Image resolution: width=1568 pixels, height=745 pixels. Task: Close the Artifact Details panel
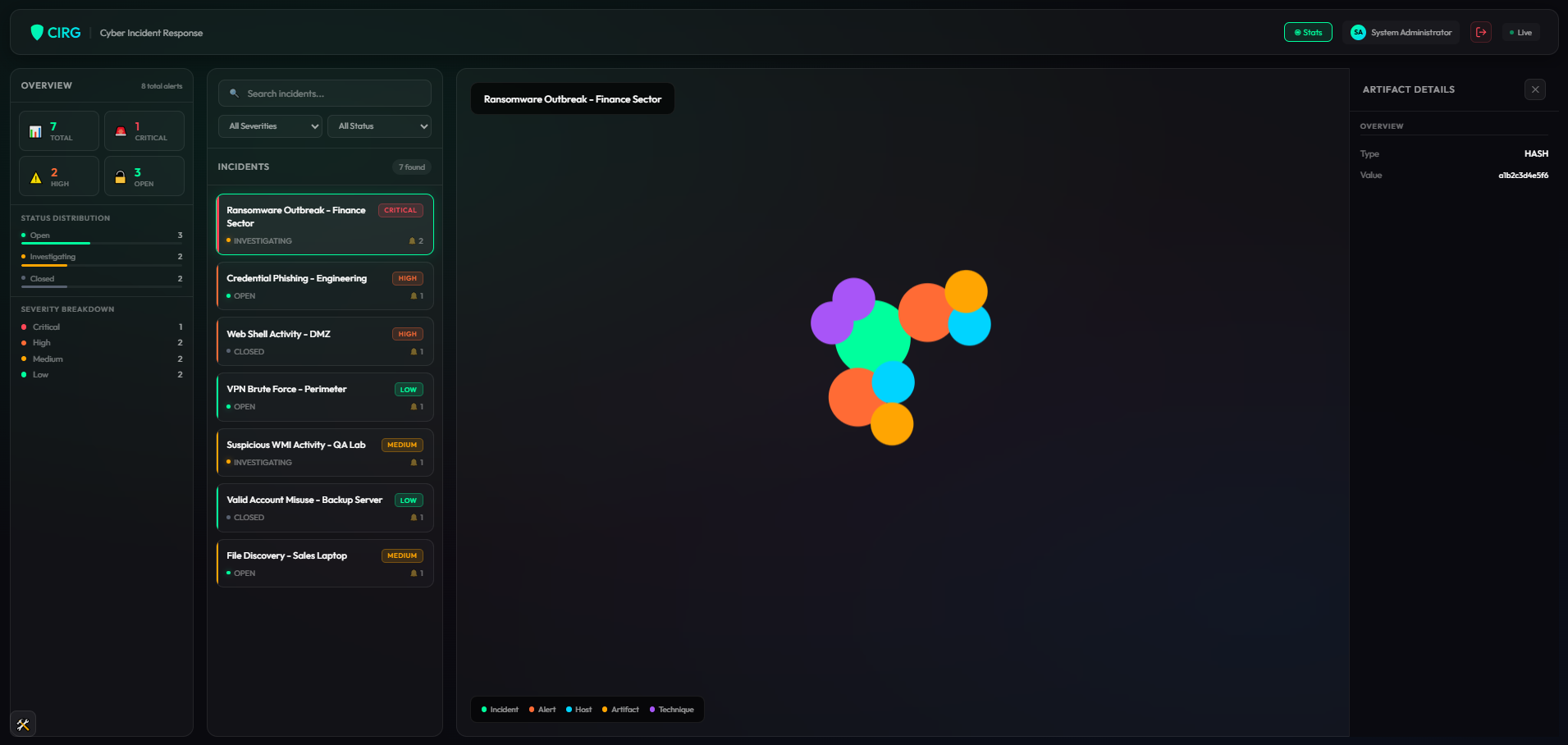tap(1535, 89)
